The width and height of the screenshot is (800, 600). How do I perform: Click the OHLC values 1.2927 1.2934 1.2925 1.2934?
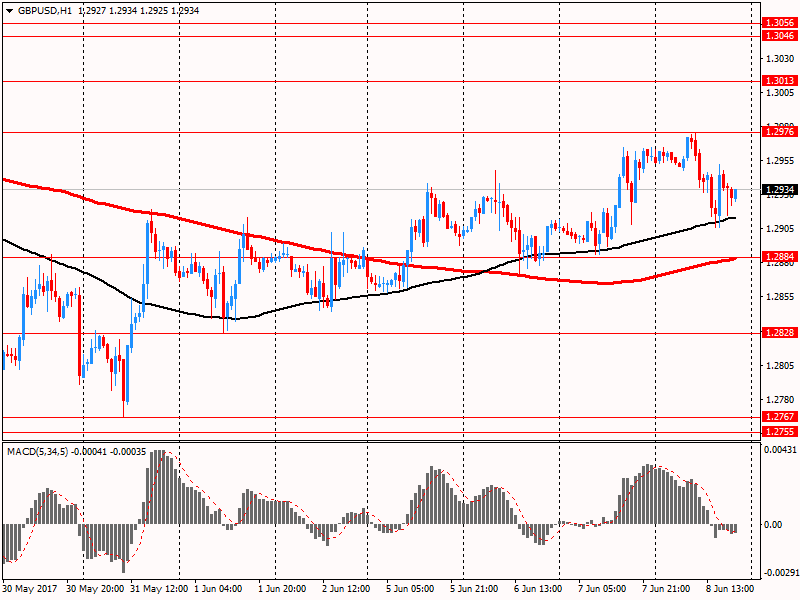pos(139,11)
